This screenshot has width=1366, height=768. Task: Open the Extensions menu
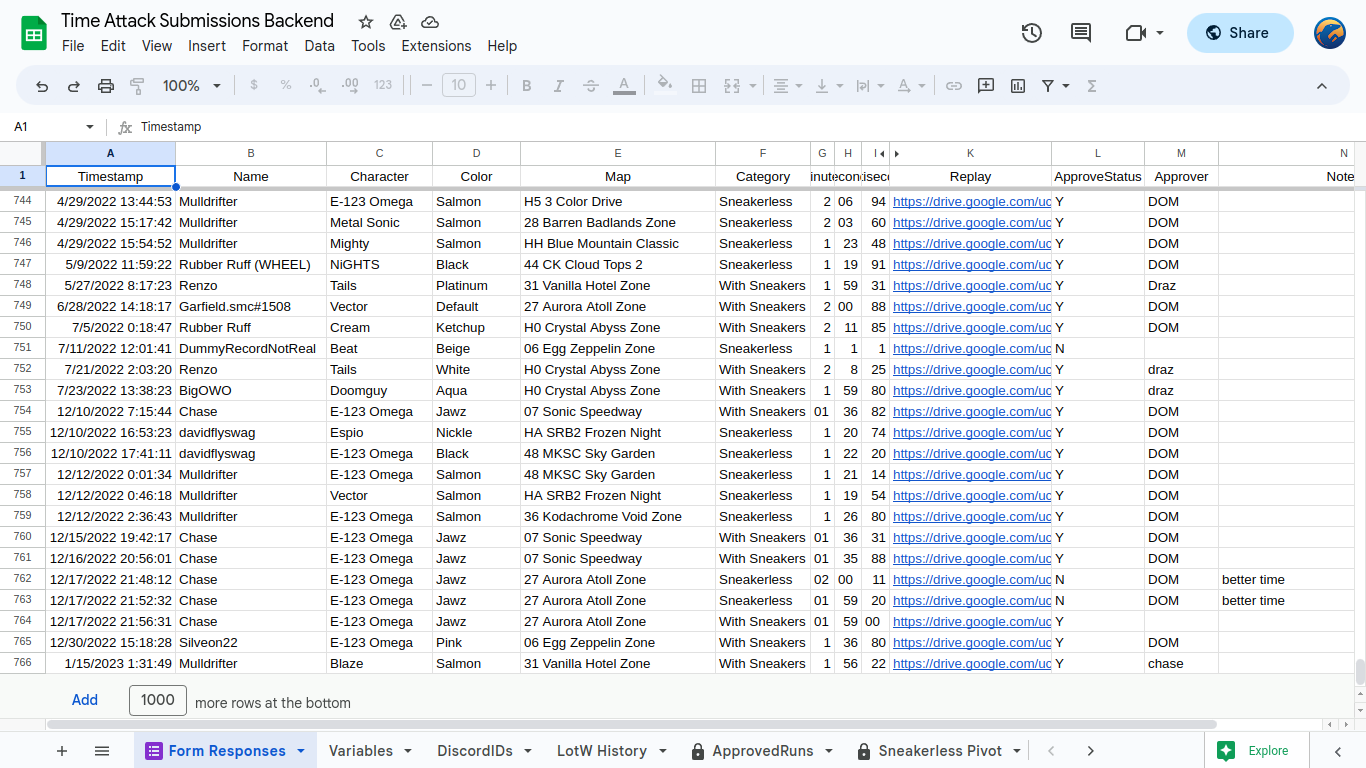(x=436, y=46)
